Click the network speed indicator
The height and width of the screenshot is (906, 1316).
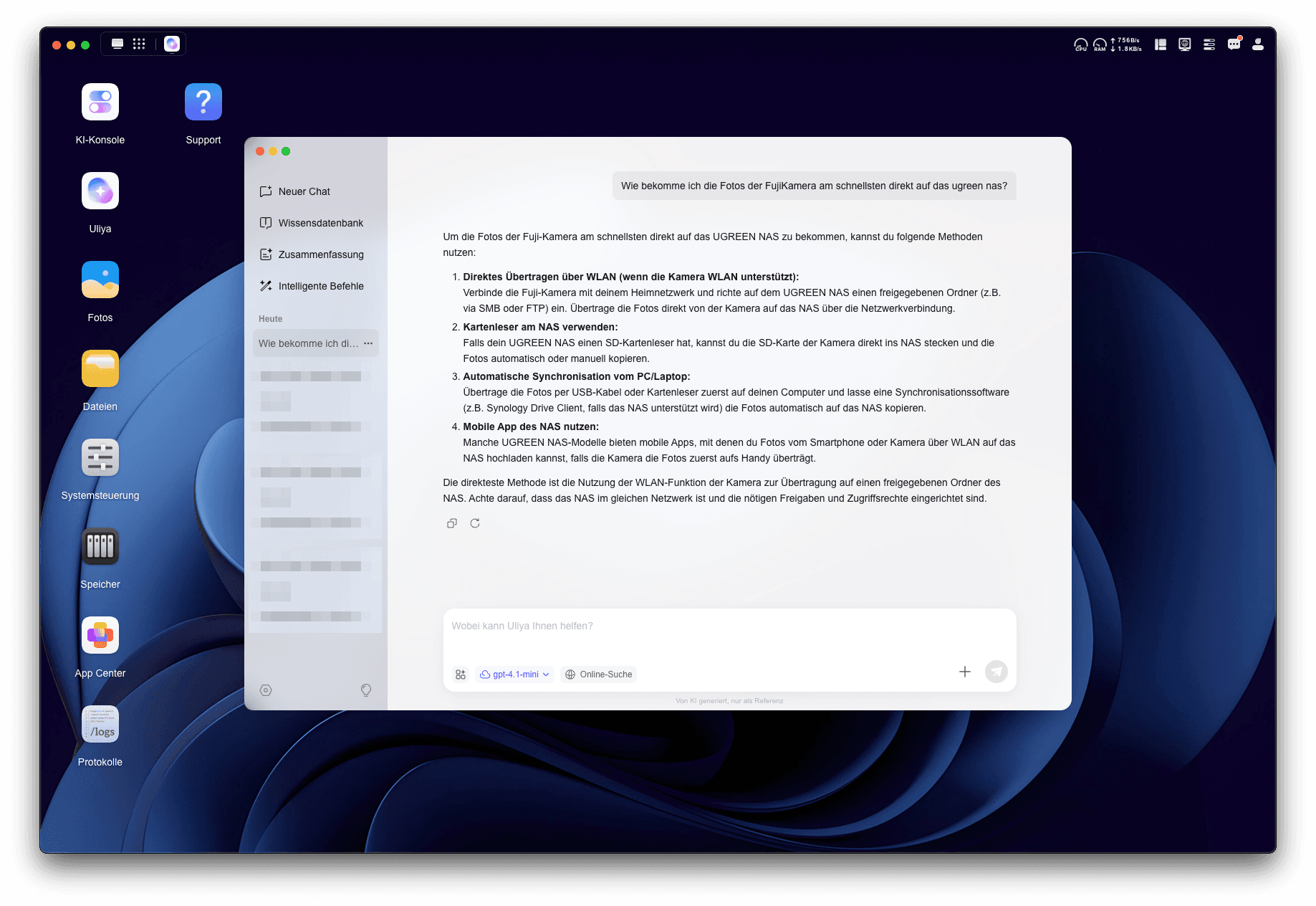click(1126, 44)
